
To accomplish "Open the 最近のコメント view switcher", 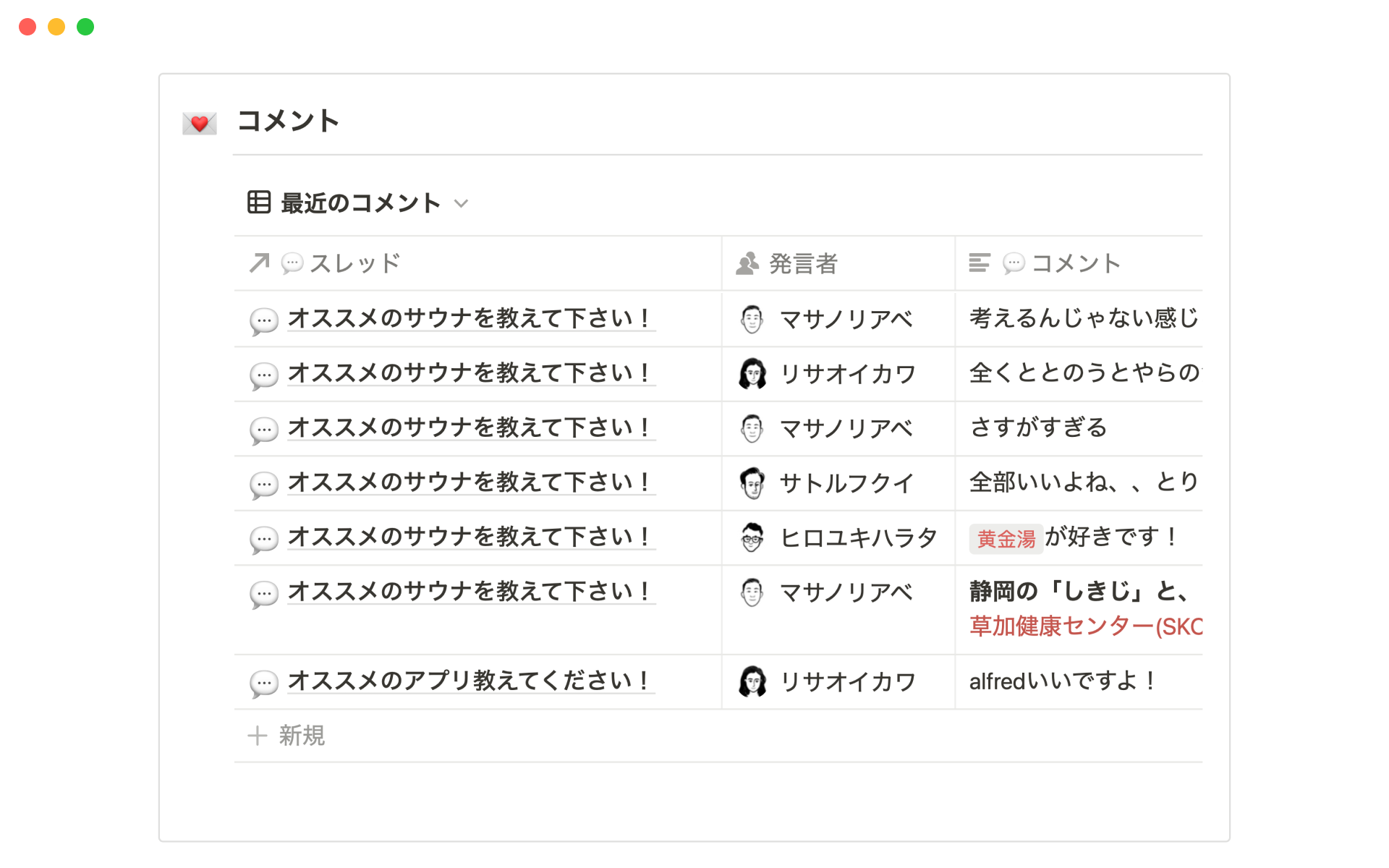I will (x=360, y=203).
